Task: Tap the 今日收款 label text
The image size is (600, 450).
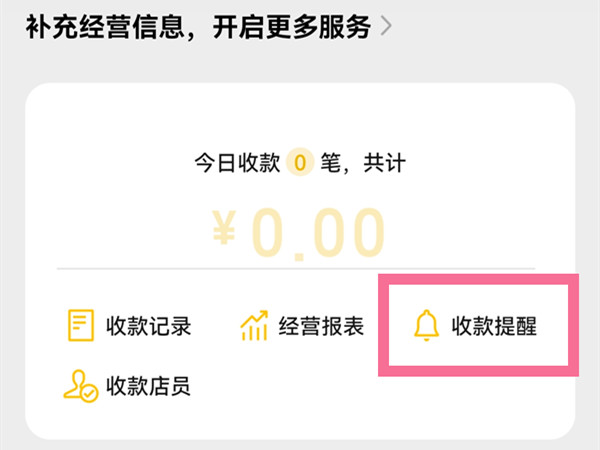Action: tap(237, 161)
